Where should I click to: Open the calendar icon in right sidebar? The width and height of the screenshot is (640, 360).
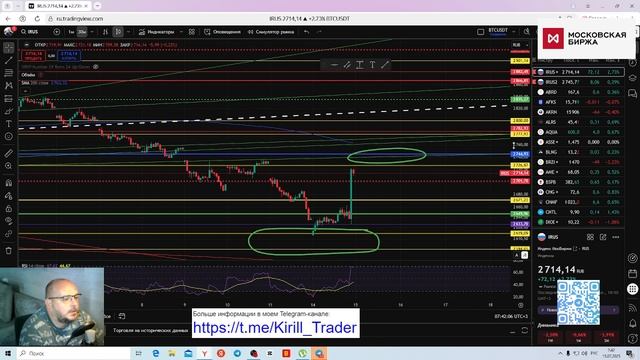[x=632, y=273]
